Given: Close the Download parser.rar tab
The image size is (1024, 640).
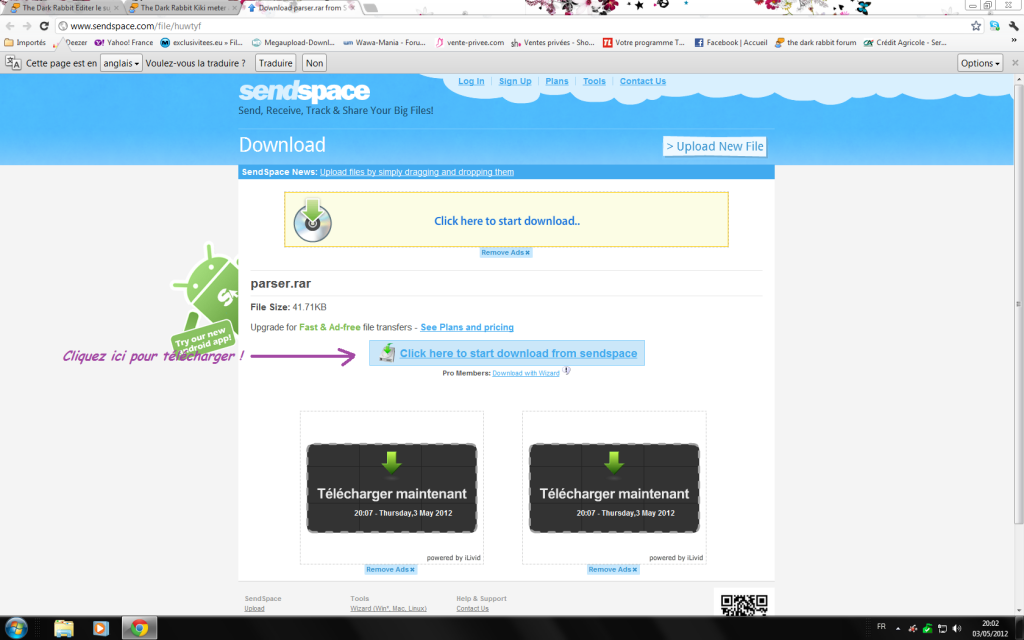Looking at the screenshot, I should [x=353, y=8].
